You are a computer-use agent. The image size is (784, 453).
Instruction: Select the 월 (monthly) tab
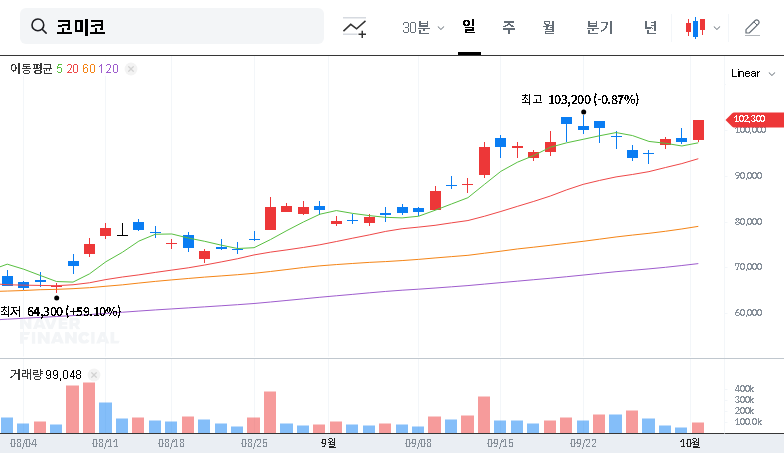point(548,27)
